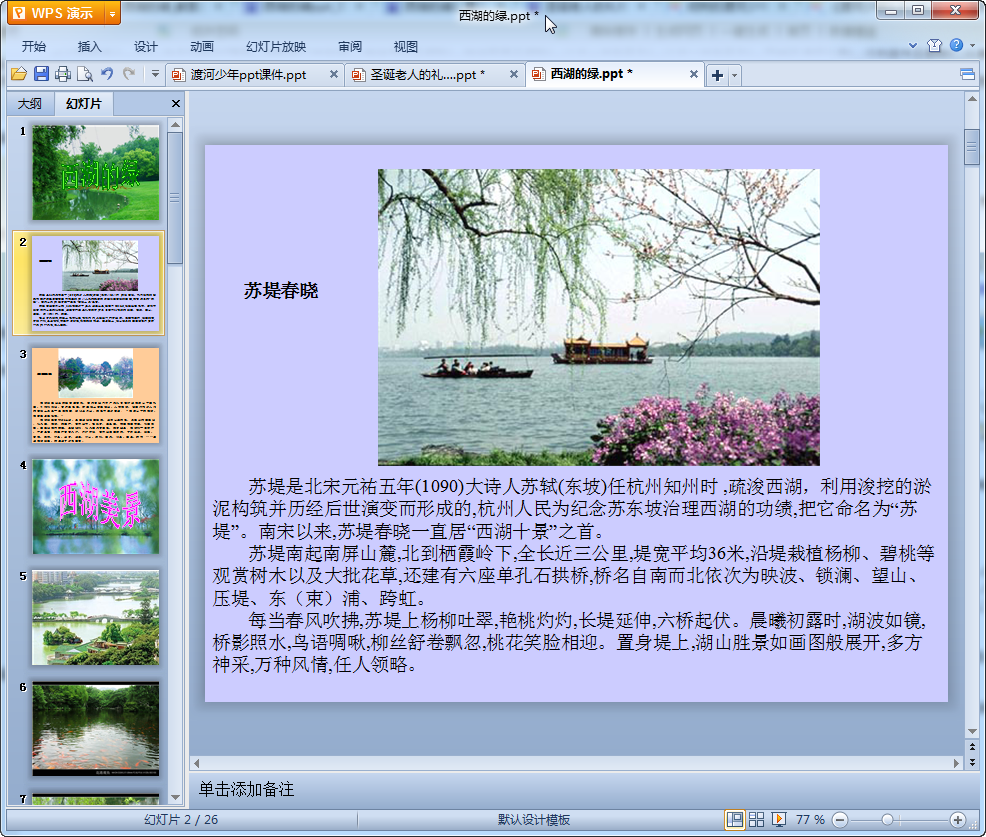Save the presentation with the floppy icon
The width and height of the screenshot is (986, 837).
pos(42,74)
